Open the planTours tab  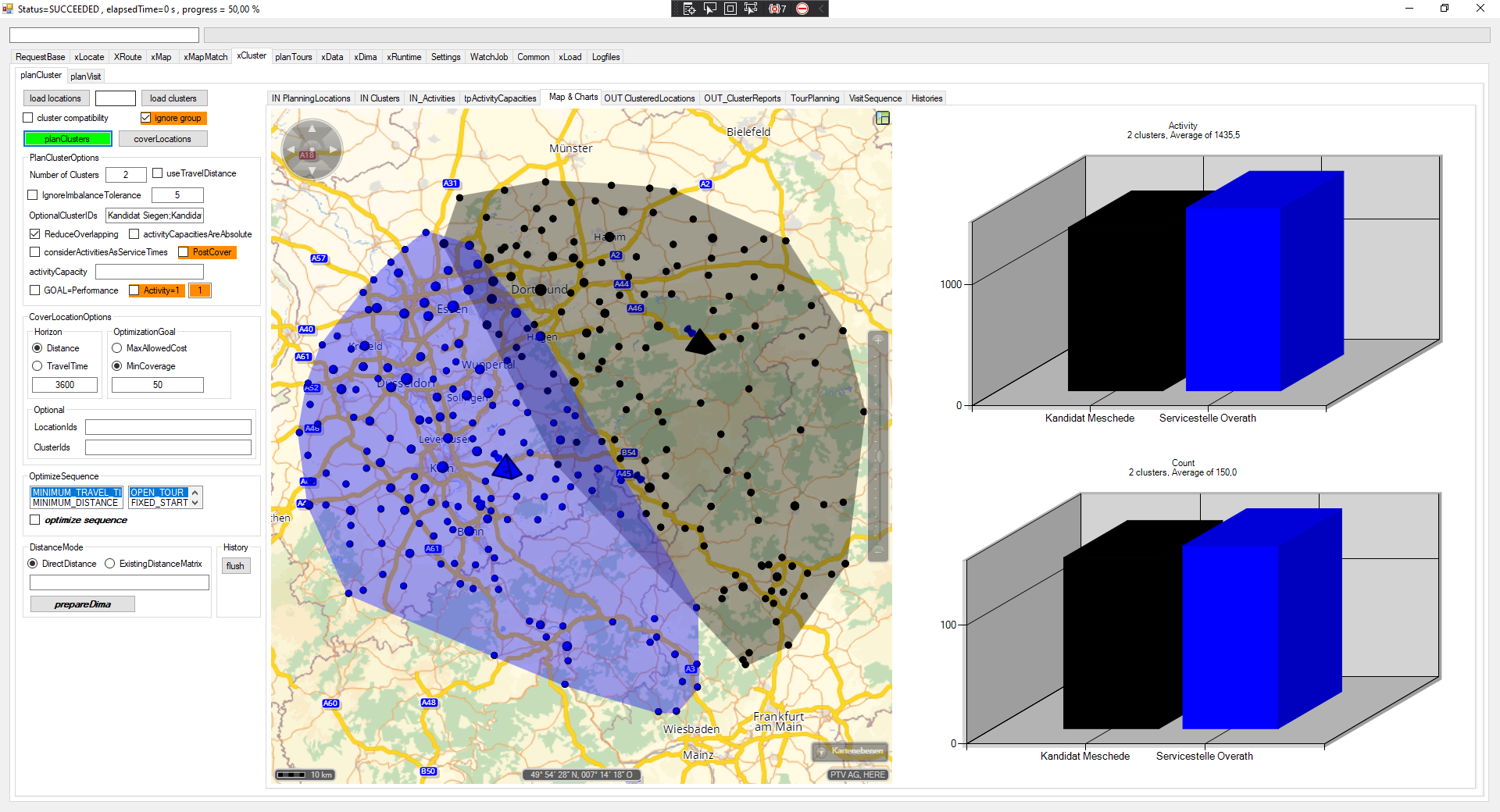(x=293, y=57)
